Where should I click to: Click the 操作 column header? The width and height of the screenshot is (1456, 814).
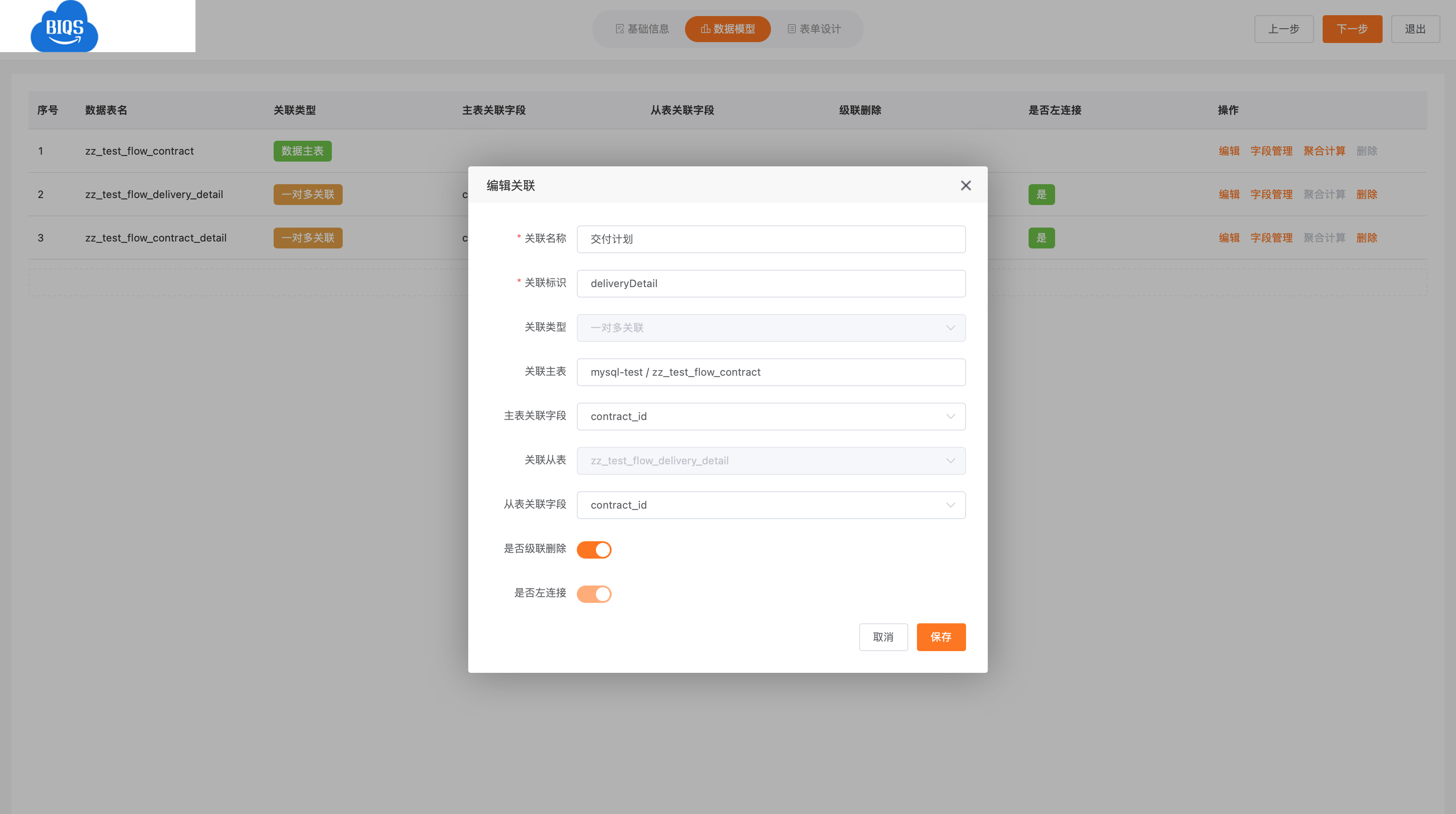1228,110
